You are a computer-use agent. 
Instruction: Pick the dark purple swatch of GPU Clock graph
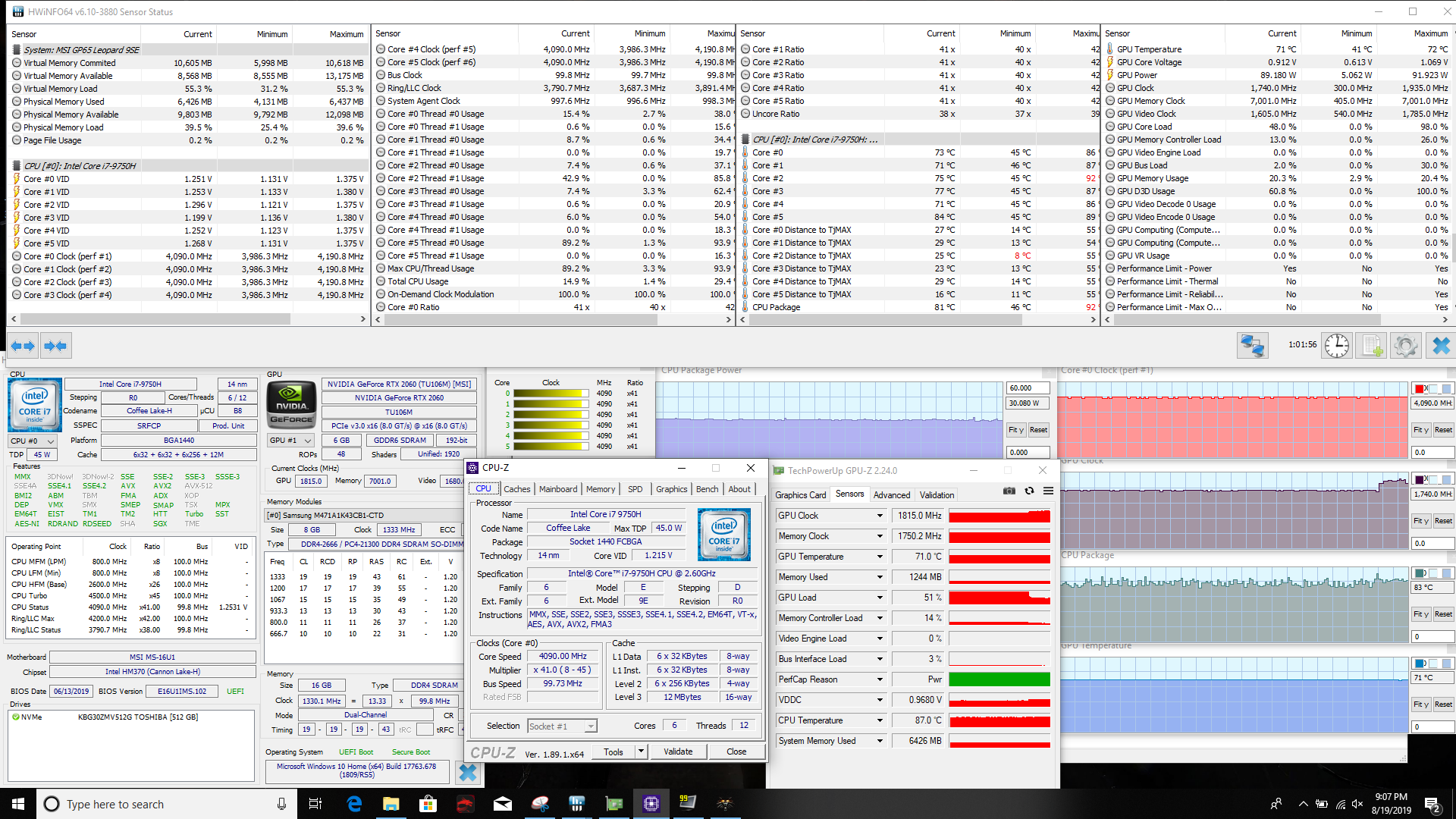1419,479
